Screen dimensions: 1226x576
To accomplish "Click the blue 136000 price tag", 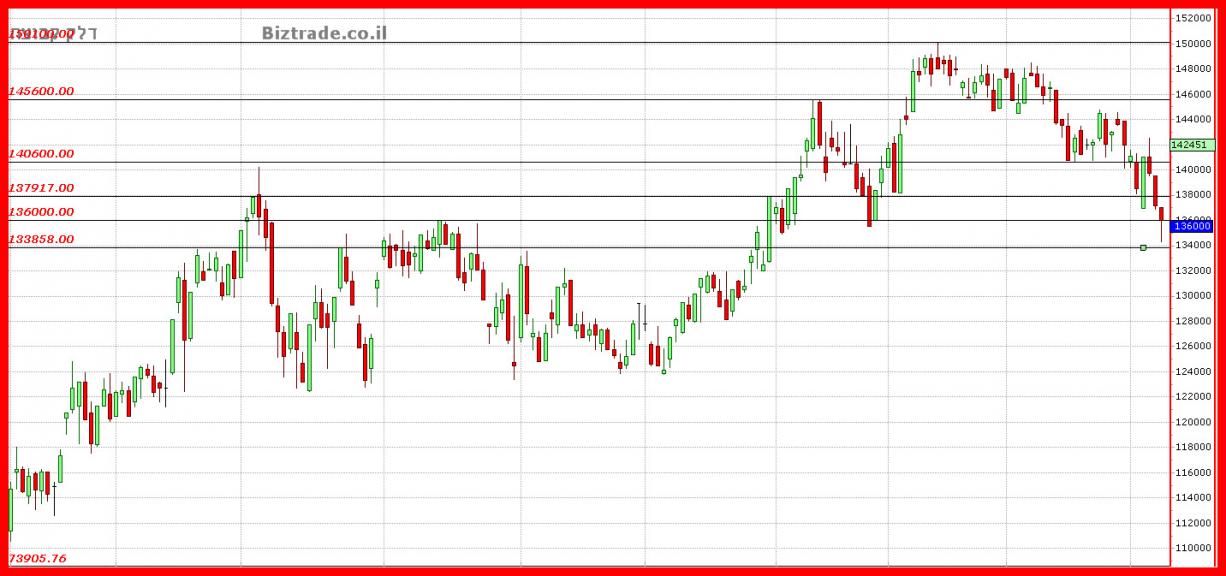I will 1193,226.
